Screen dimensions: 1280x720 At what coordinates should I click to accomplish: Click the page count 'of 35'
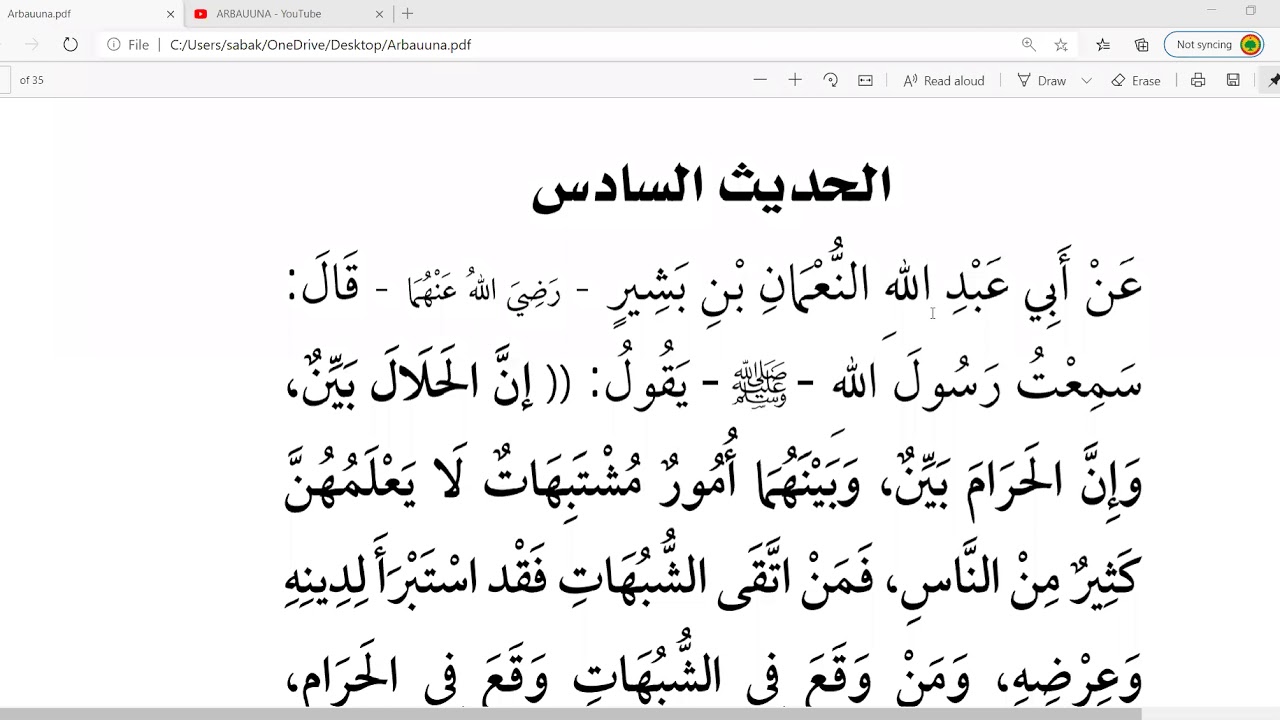[32, 80]
